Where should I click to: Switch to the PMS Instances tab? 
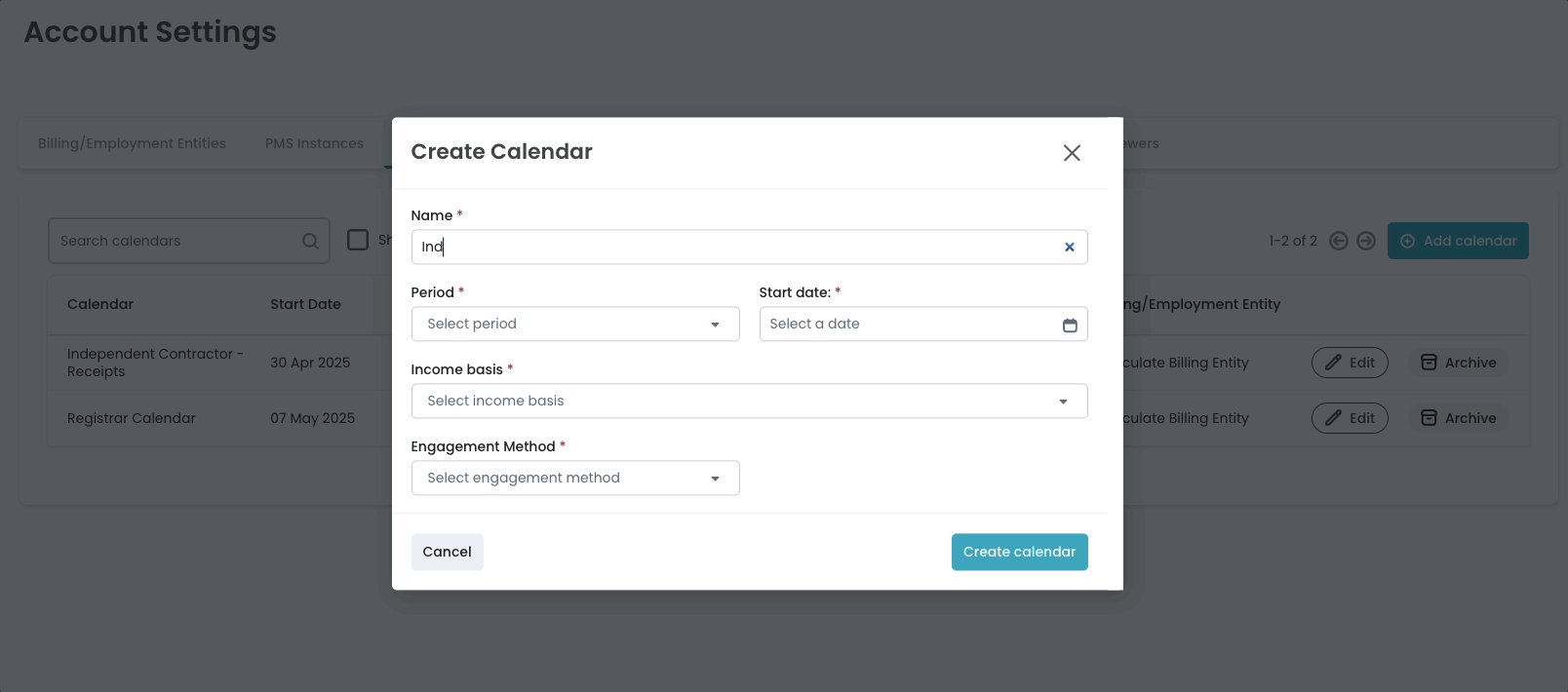314,142
